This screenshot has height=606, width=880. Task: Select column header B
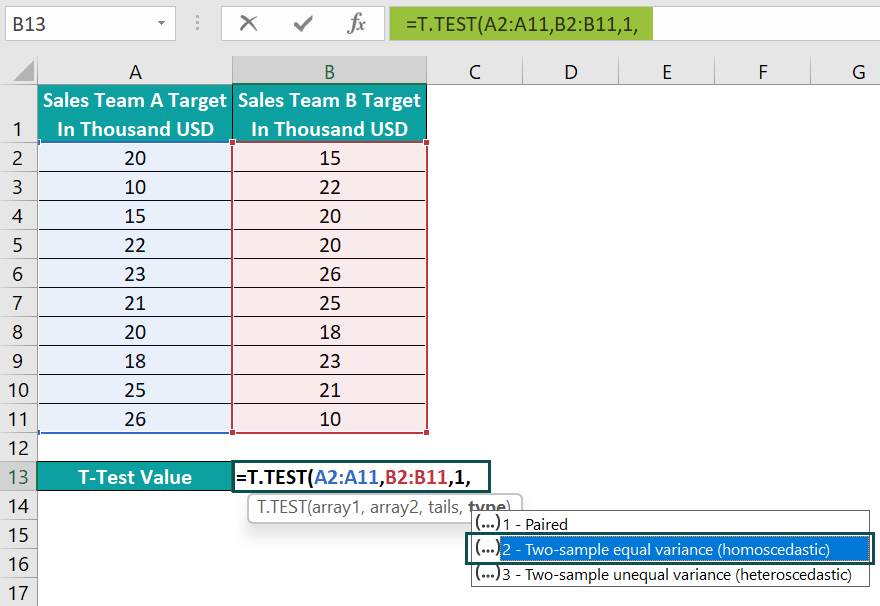329,71
